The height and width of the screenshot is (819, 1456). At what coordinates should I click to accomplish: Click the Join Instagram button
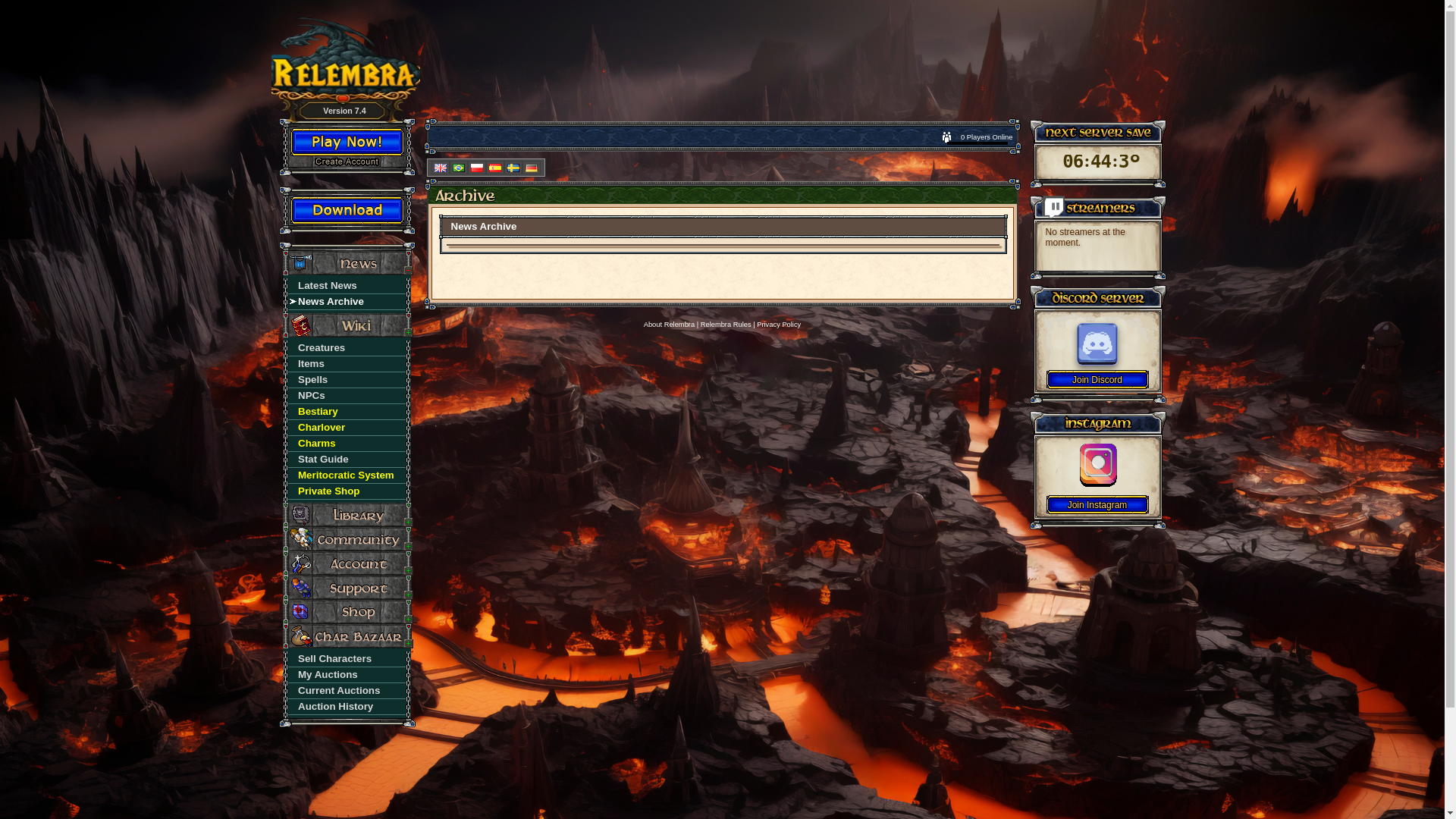(1097, 505)
